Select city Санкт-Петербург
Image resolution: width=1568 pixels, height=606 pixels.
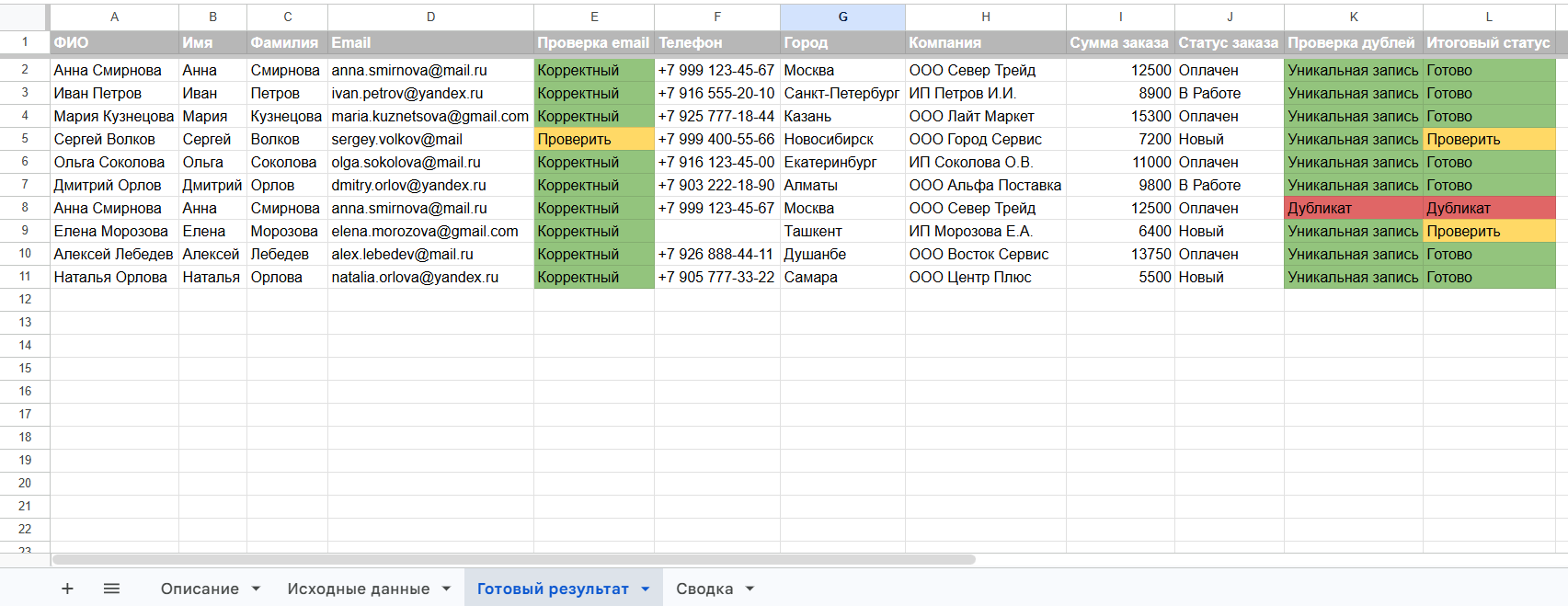click(842, 93)
